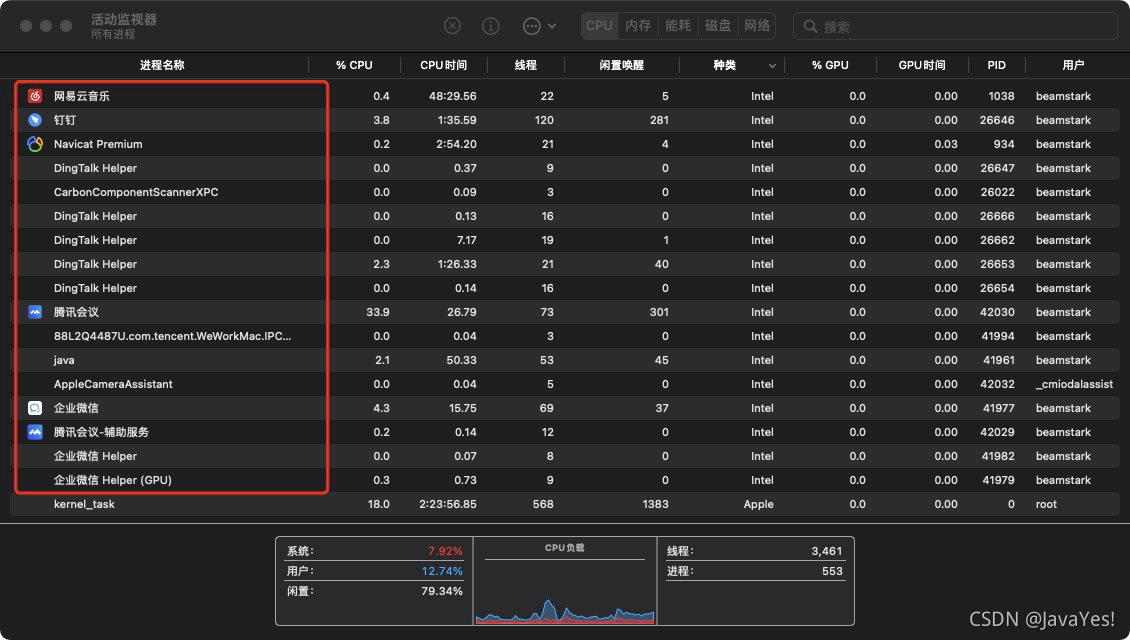Sort by 进程名称 column header
The width and height of the screenshot is (1130, 640).
pyautogui.click(x=162, y=65)
